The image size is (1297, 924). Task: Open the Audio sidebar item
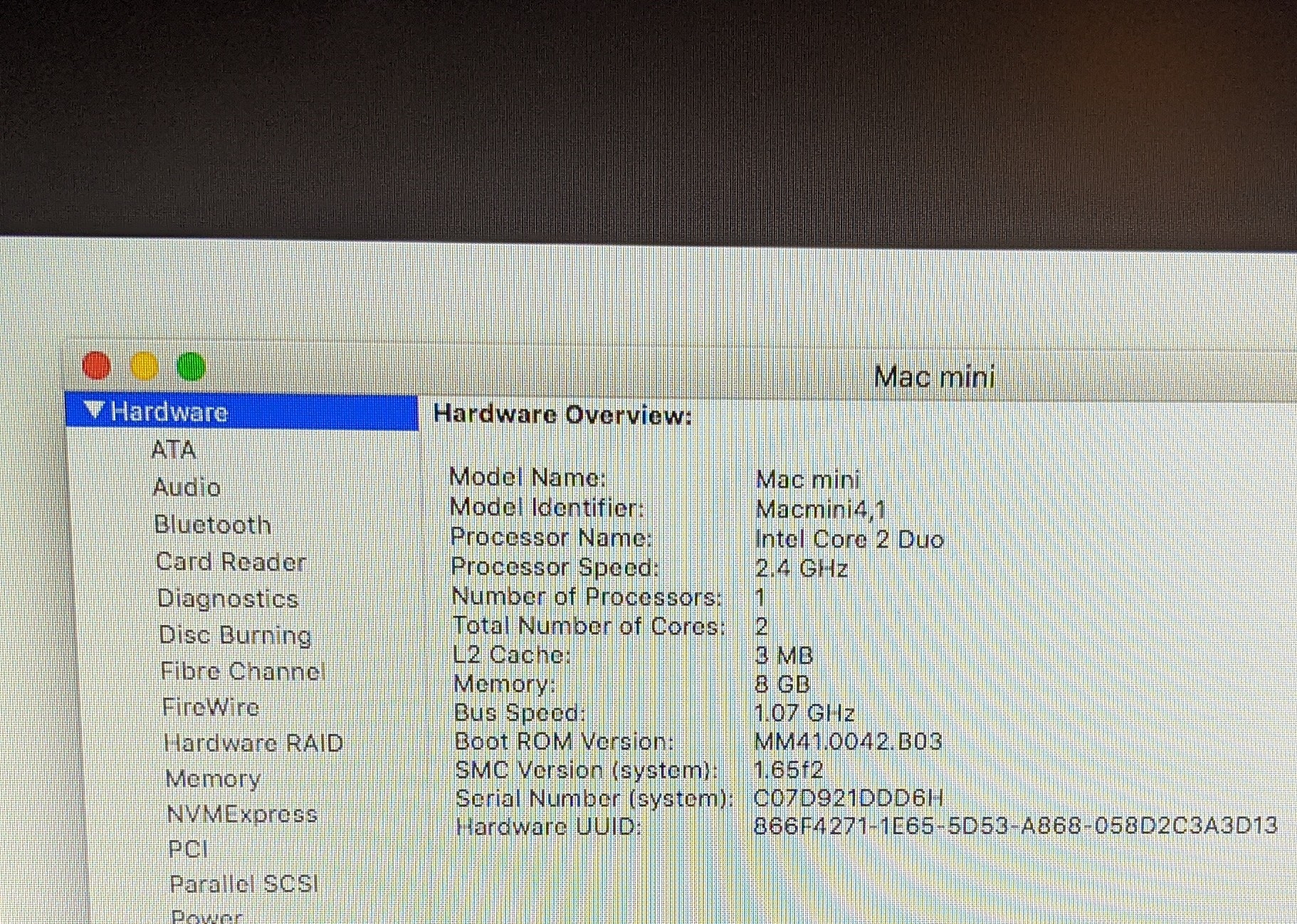[x=187, y=488]
